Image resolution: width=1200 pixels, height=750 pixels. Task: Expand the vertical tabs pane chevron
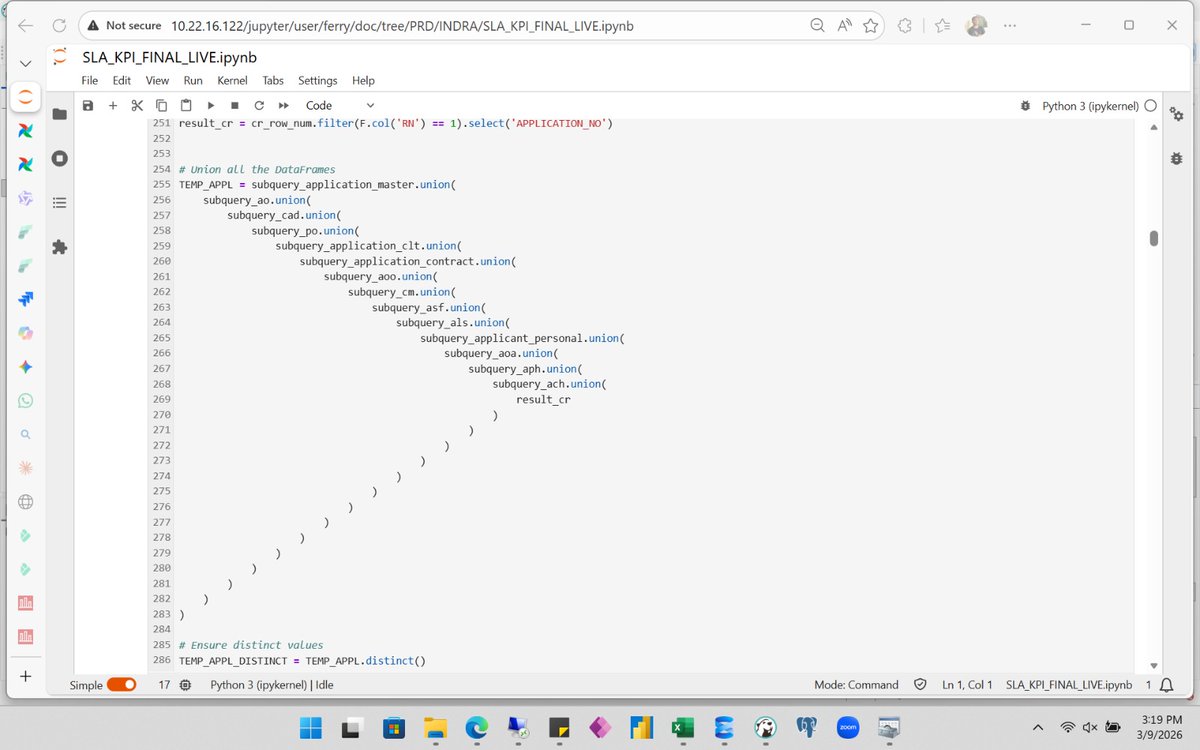tap(25, 63)
